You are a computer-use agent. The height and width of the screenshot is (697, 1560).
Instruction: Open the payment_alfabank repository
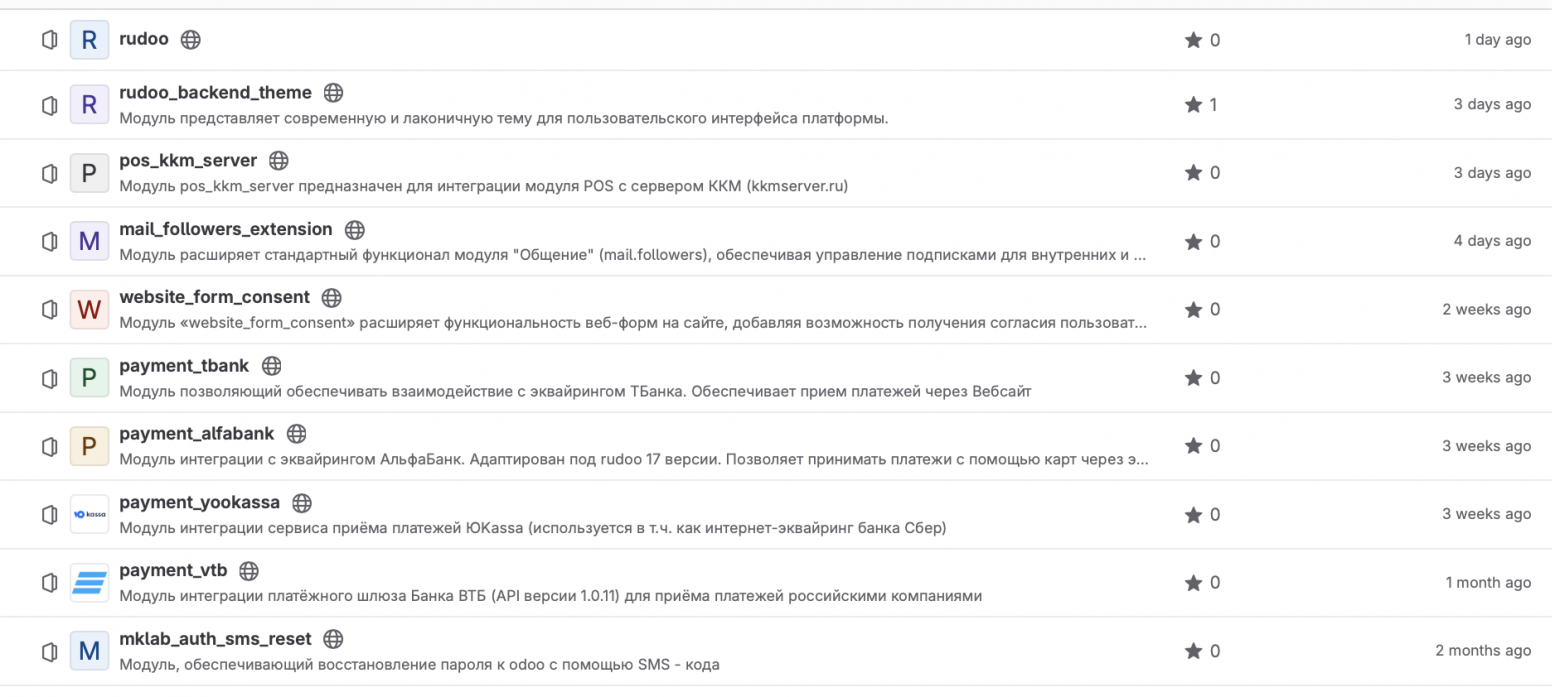(196, 433)
